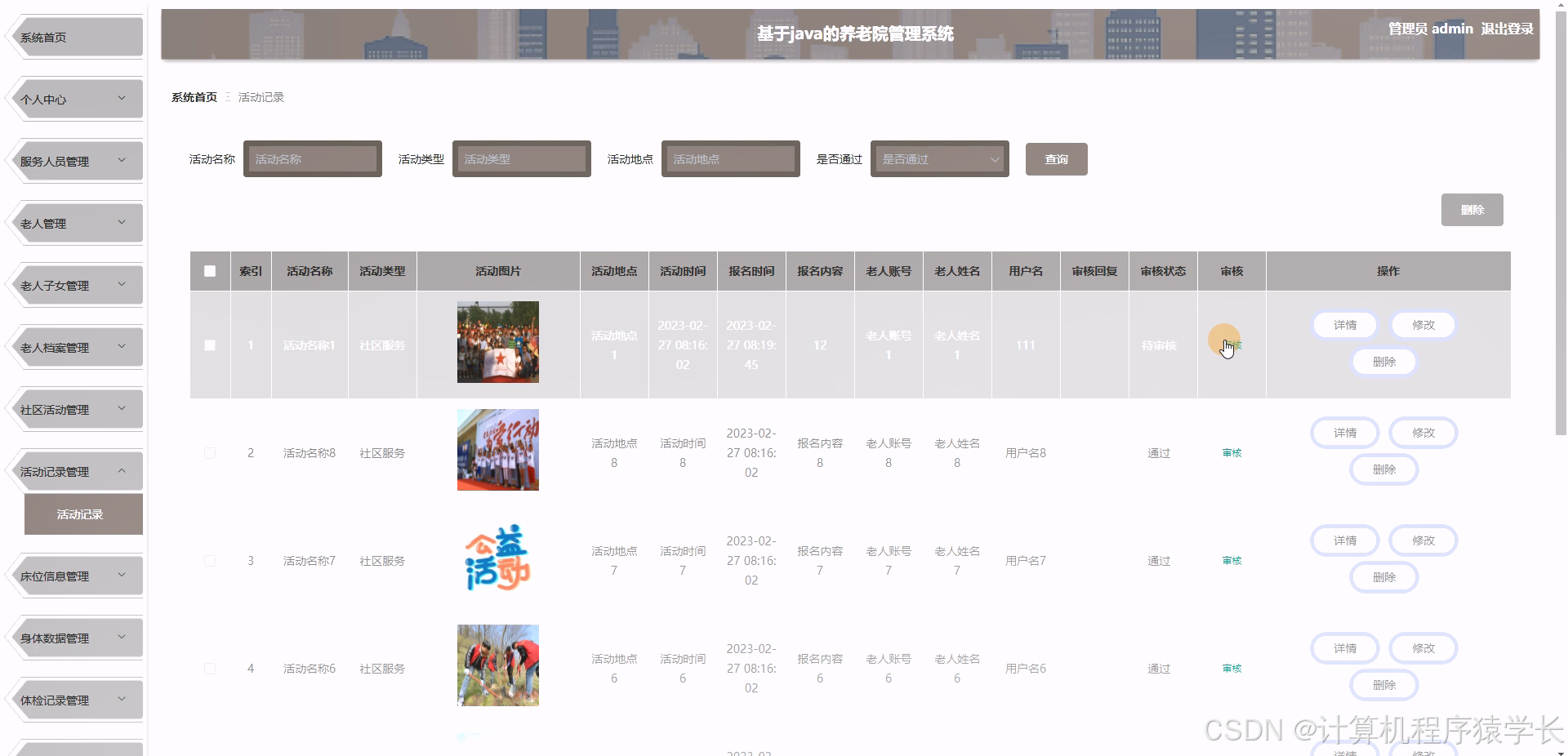Image resolution: width=1568 pixels, height=756 pixels.
Task: Open the 老人管理 sidebar menu
Action: pyautogui.click(x=73, y=223)
